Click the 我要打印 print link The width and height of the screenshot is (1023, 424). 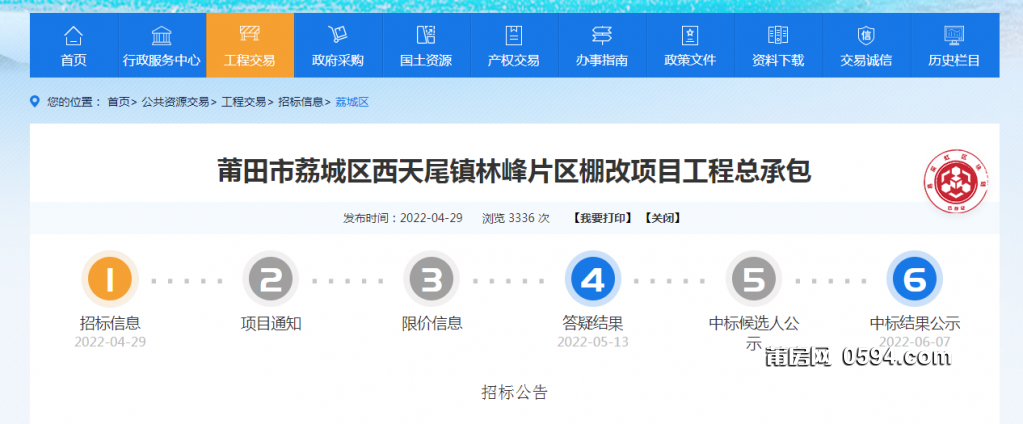click(x=602, y=218)
